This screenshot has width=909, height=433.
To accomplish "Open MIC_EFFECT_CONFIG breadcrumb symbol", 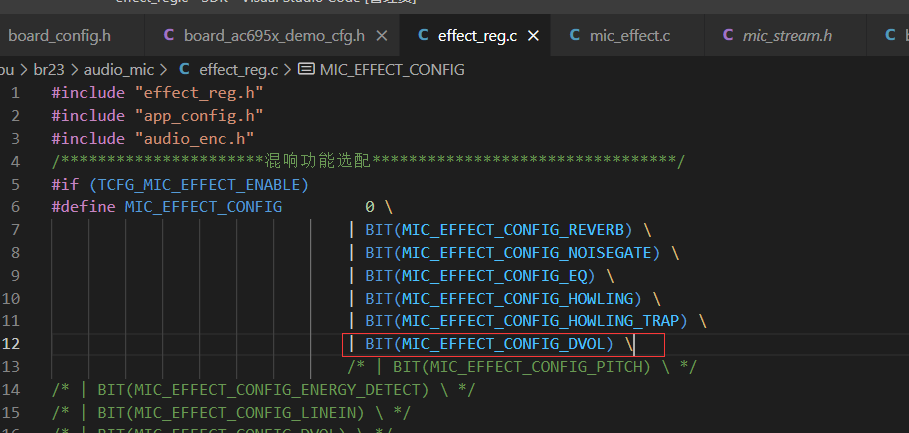I will (392, 70).
